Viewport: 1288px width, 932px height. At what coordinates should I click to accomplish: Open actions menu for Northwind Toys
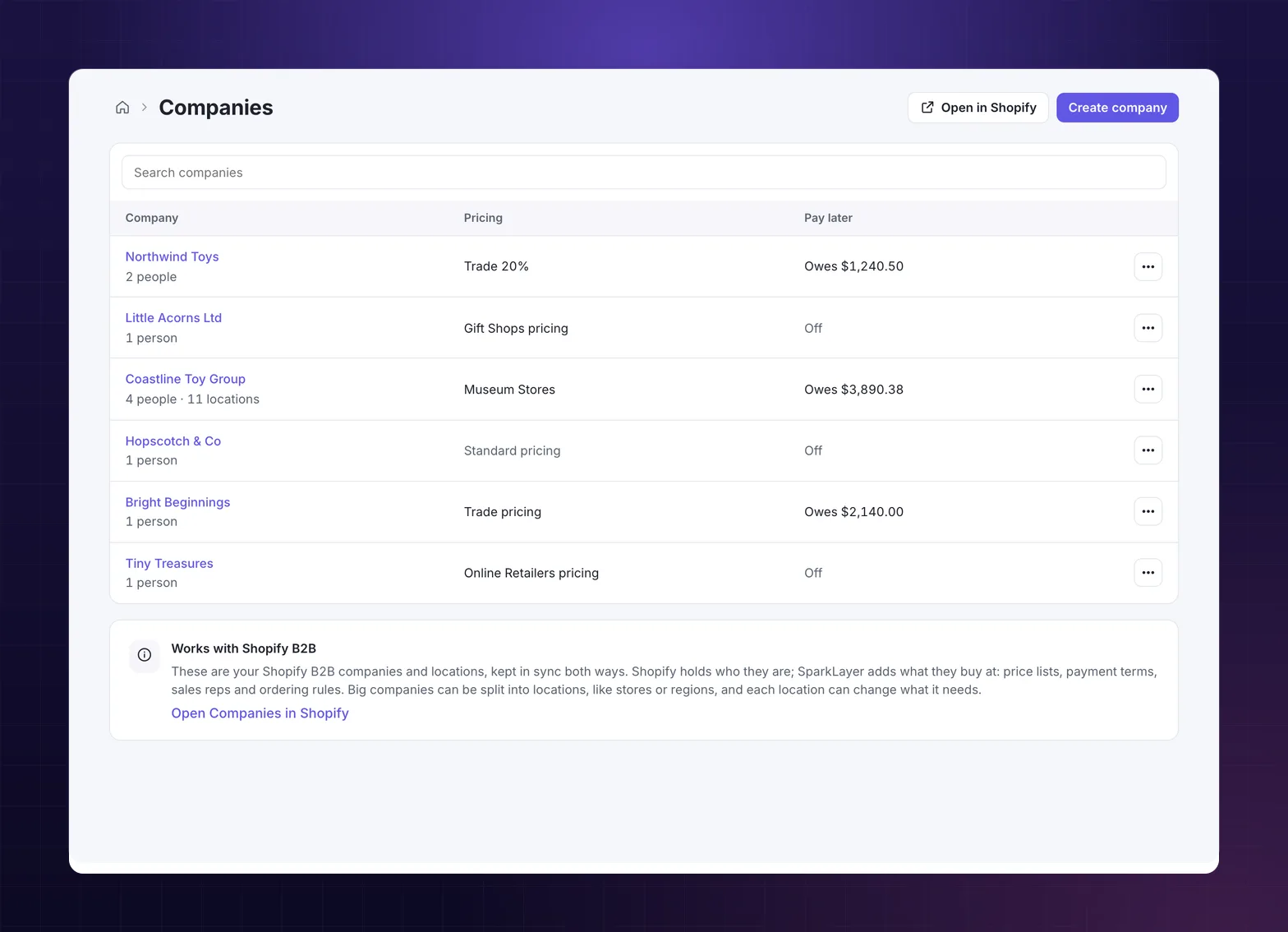[x=1148, y=266]
